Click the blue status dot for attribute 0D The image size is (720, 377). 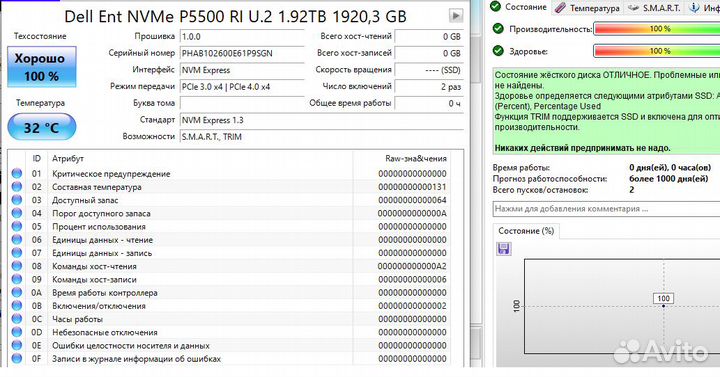coord(17,332)
